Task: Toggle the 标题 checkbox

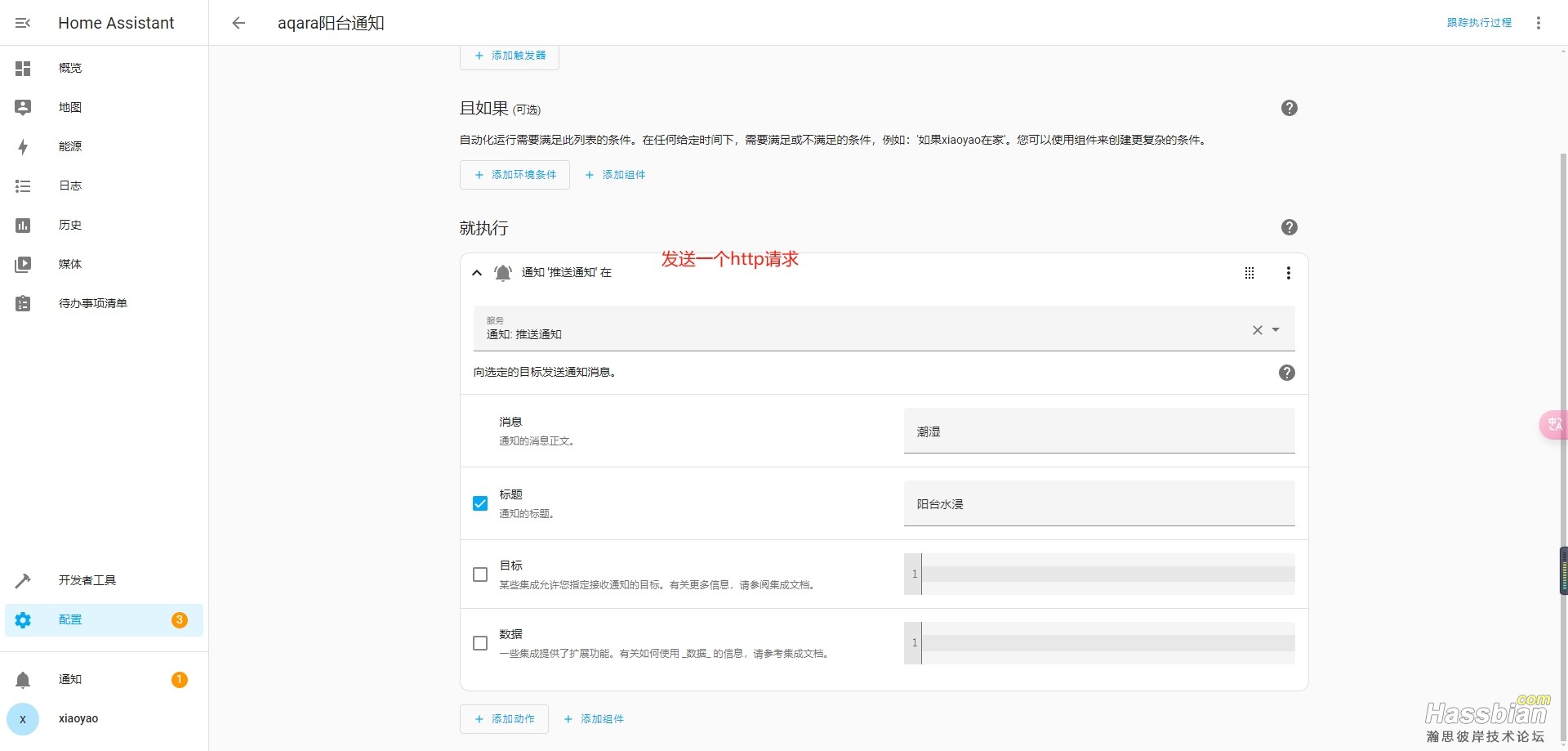Action: click(x=480, y=503)
